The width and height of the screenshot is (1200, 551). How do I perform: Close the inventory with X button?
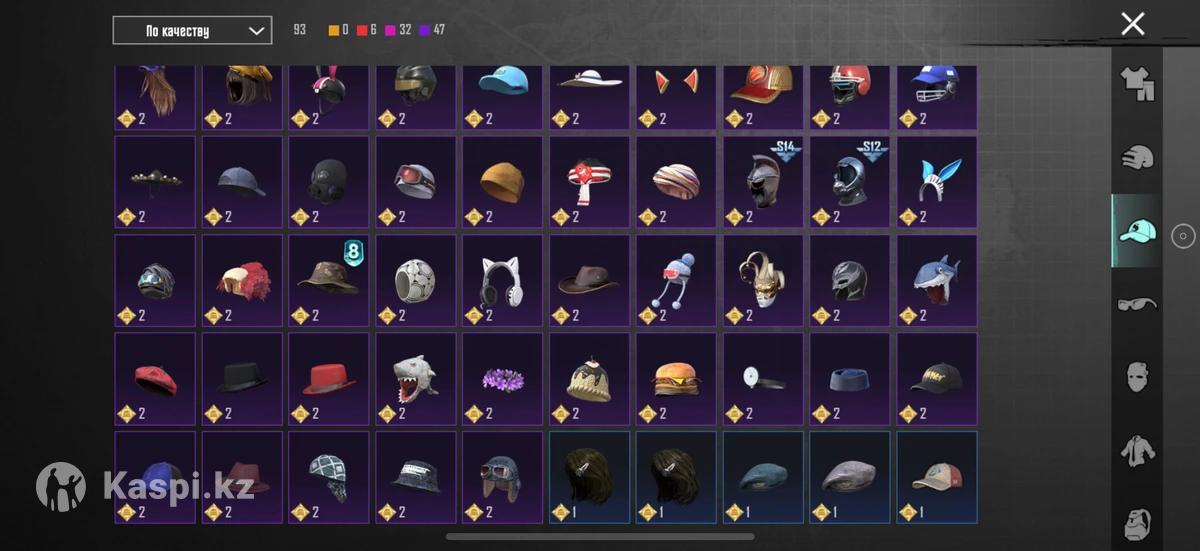coord(1132,24)
